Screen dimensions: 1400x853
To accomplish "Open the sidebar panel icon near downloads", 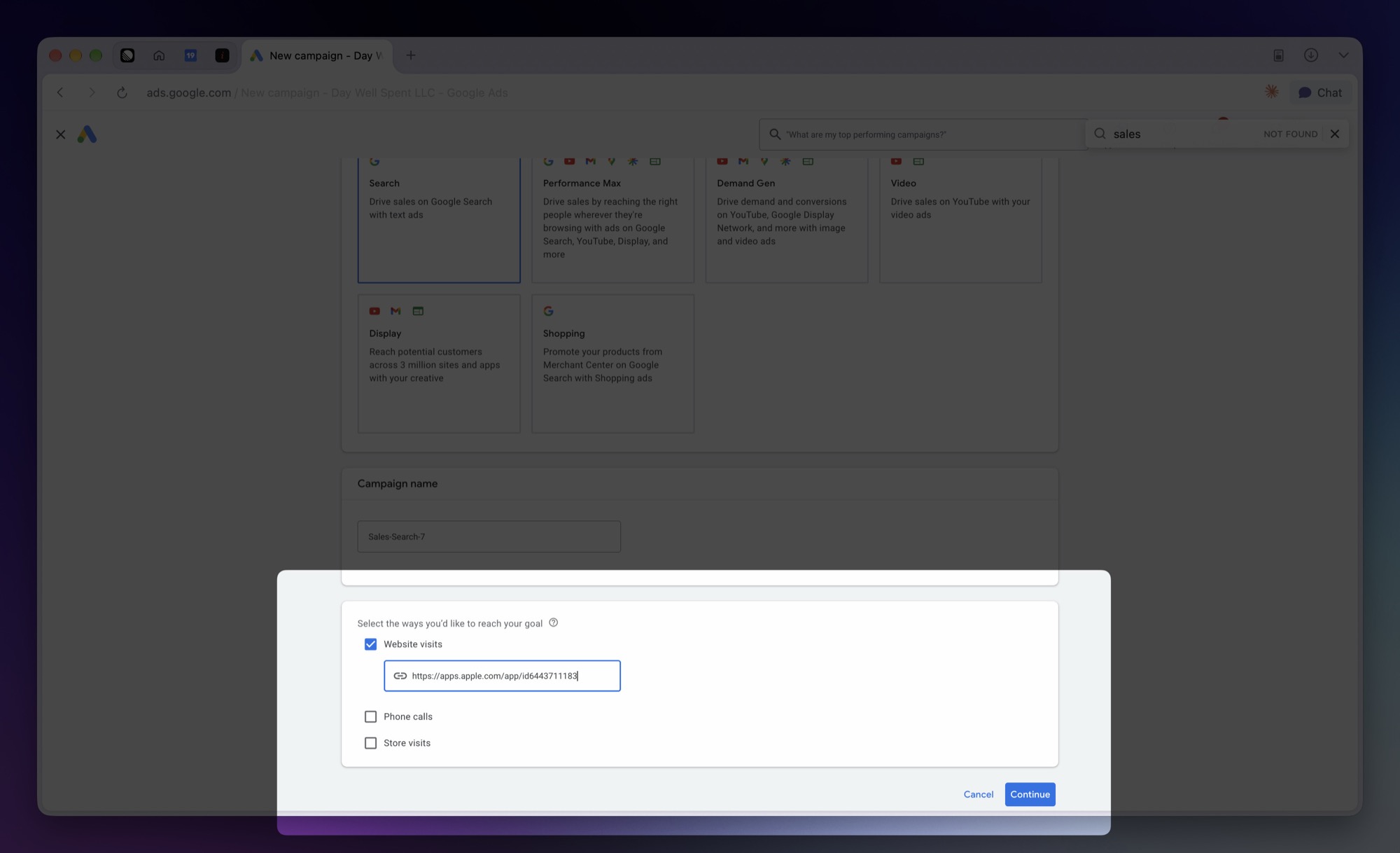I will (1278, 55).
